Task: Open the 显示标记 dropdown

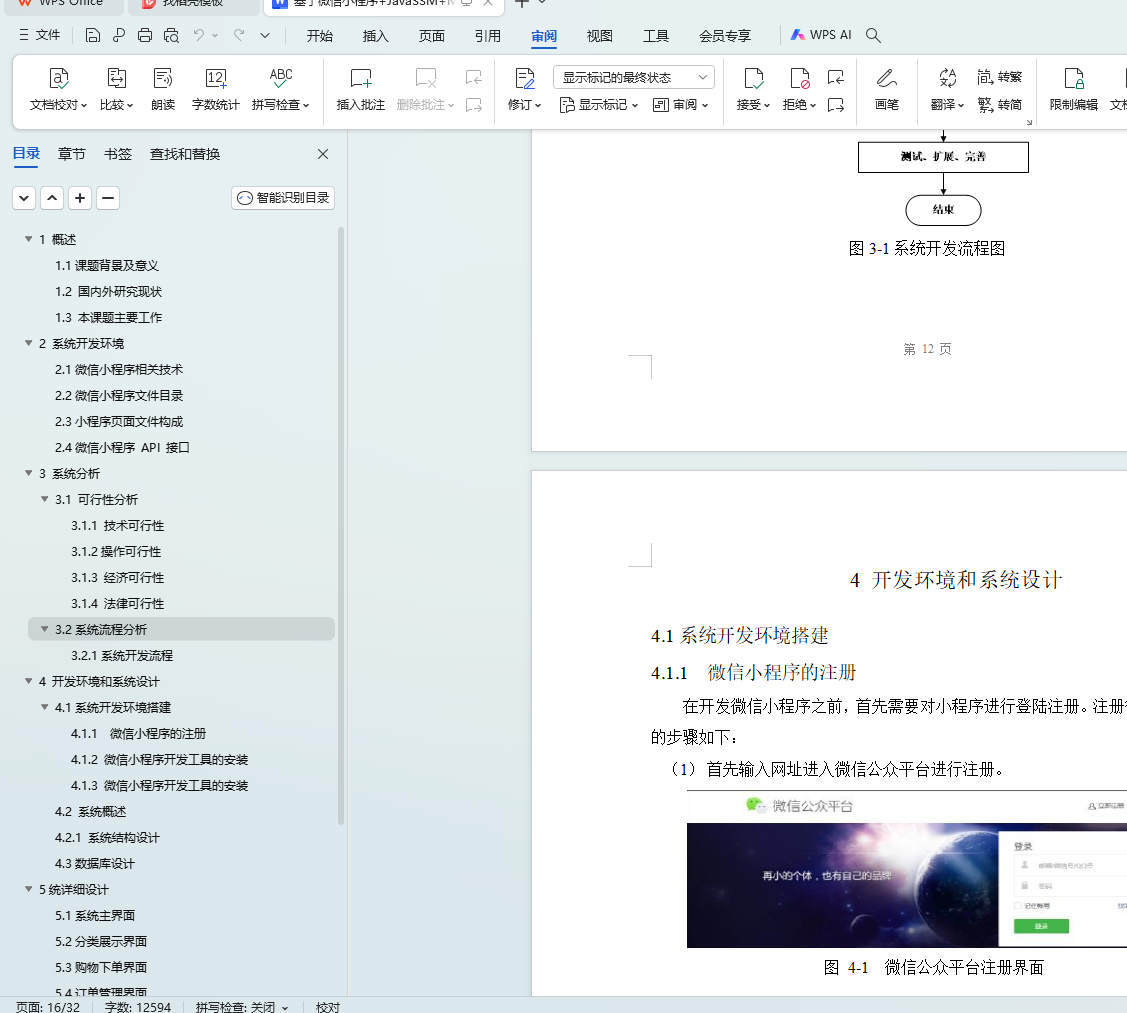Action: tap(599, 105)
